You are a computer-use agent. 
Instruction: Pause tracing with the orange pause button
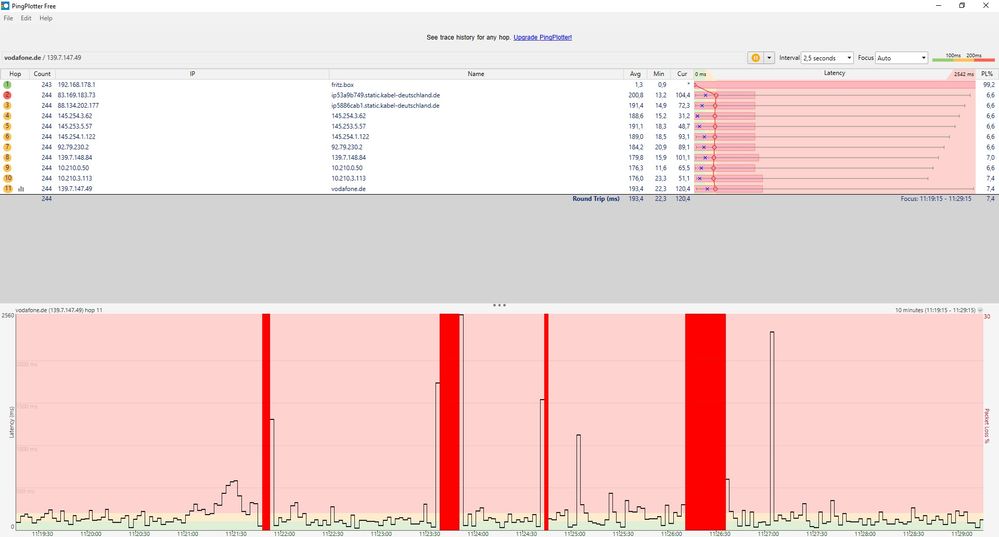(x=756, y=57)
